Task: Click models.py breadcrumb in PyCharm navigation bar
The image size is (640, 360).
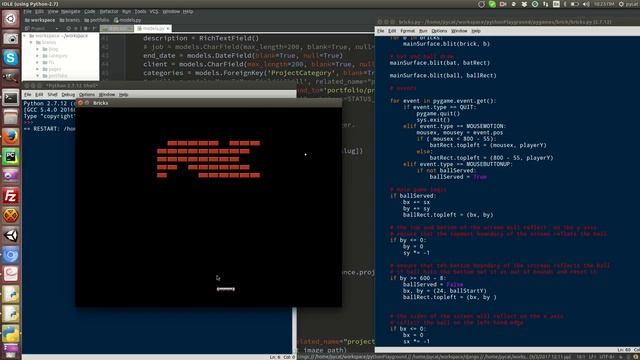Action: click(x=127, y=20)
